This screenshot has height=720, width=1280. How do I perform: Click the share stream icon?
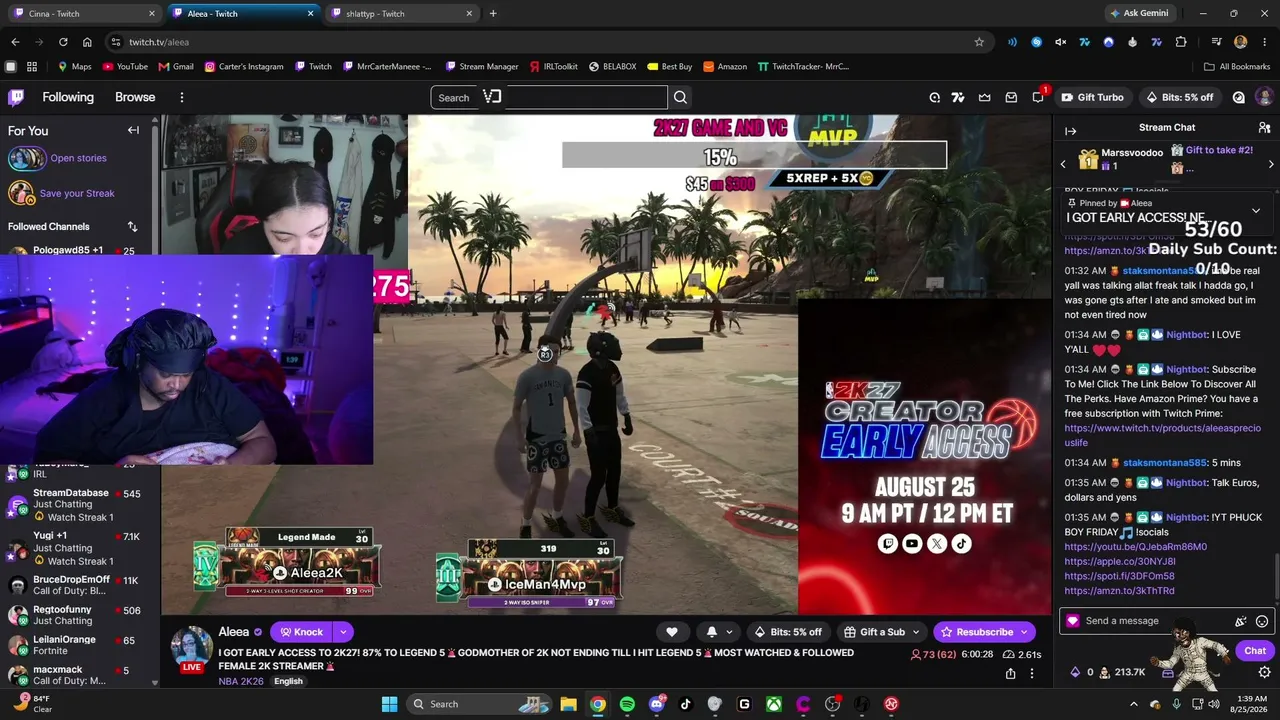[x=1010, y=674]
